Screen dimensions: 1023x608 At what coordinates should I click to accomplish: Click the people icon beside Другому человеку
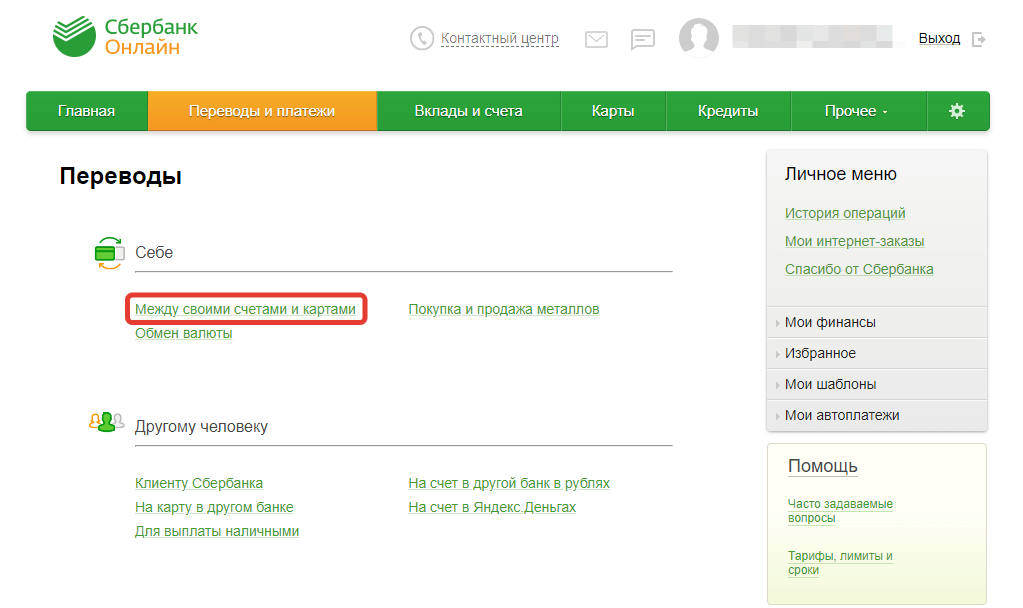pyautogui.click(x=106, y=423)
